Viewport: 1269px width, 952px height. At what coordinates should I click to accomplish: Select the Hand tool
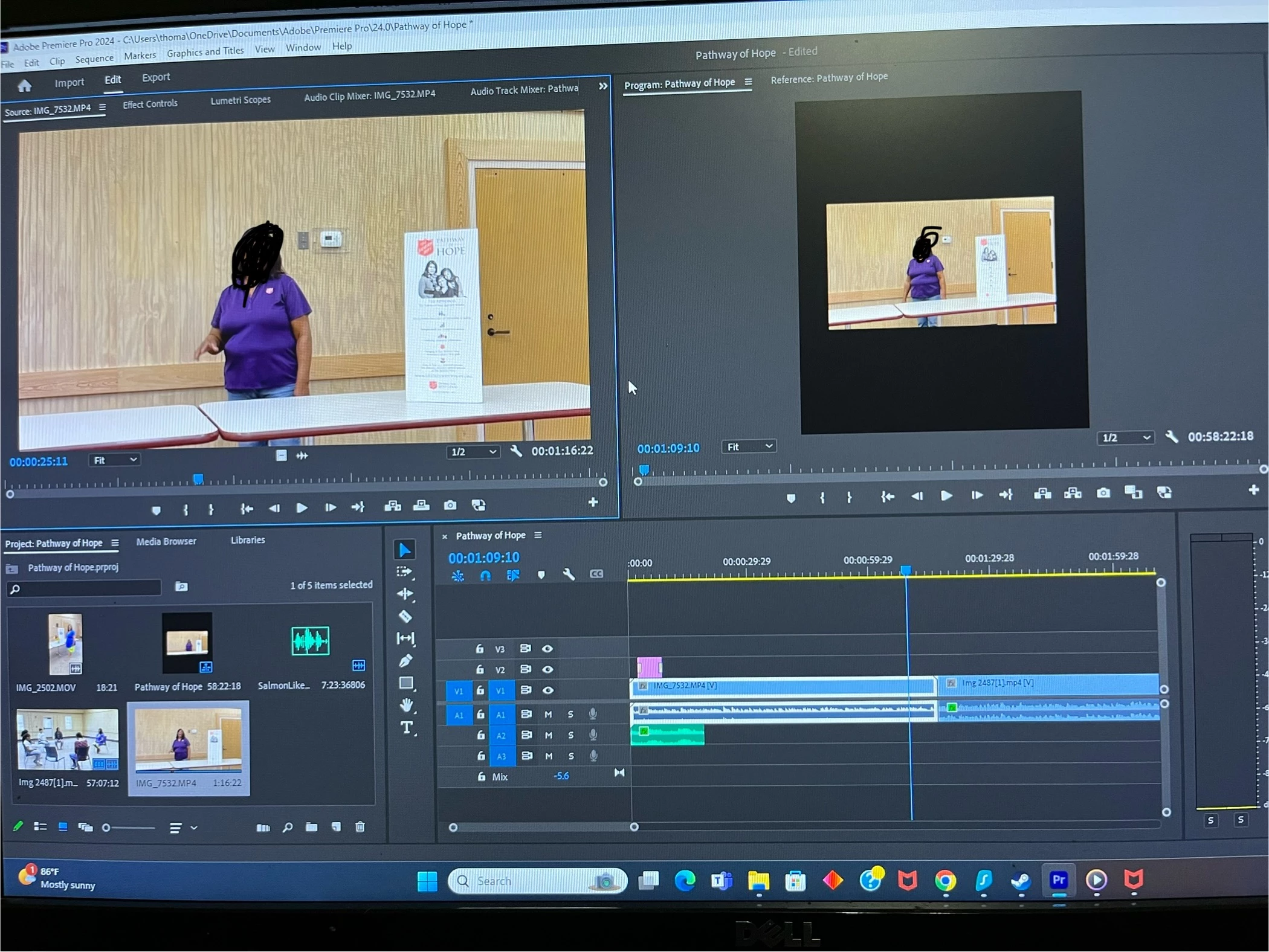coord(407,704)
